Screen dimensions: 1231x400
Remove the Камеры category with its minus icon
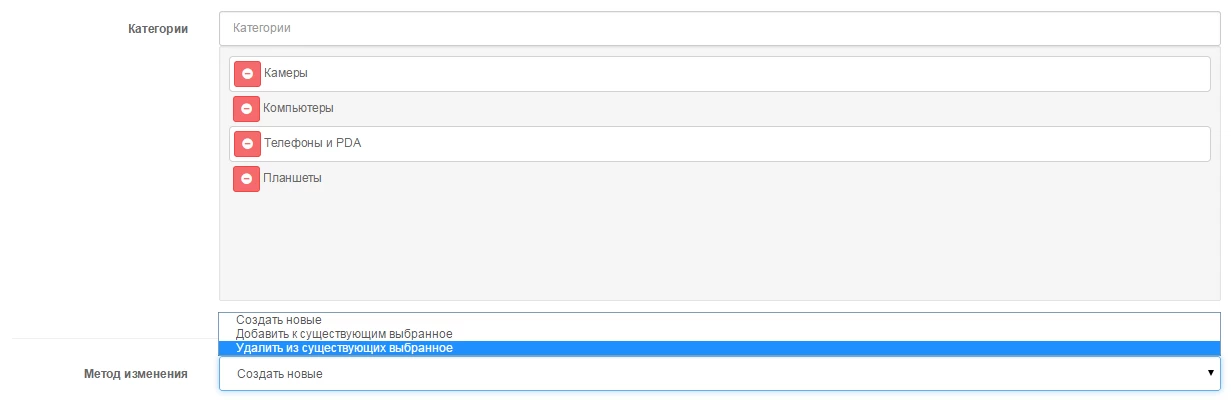[x=246, y=73]
